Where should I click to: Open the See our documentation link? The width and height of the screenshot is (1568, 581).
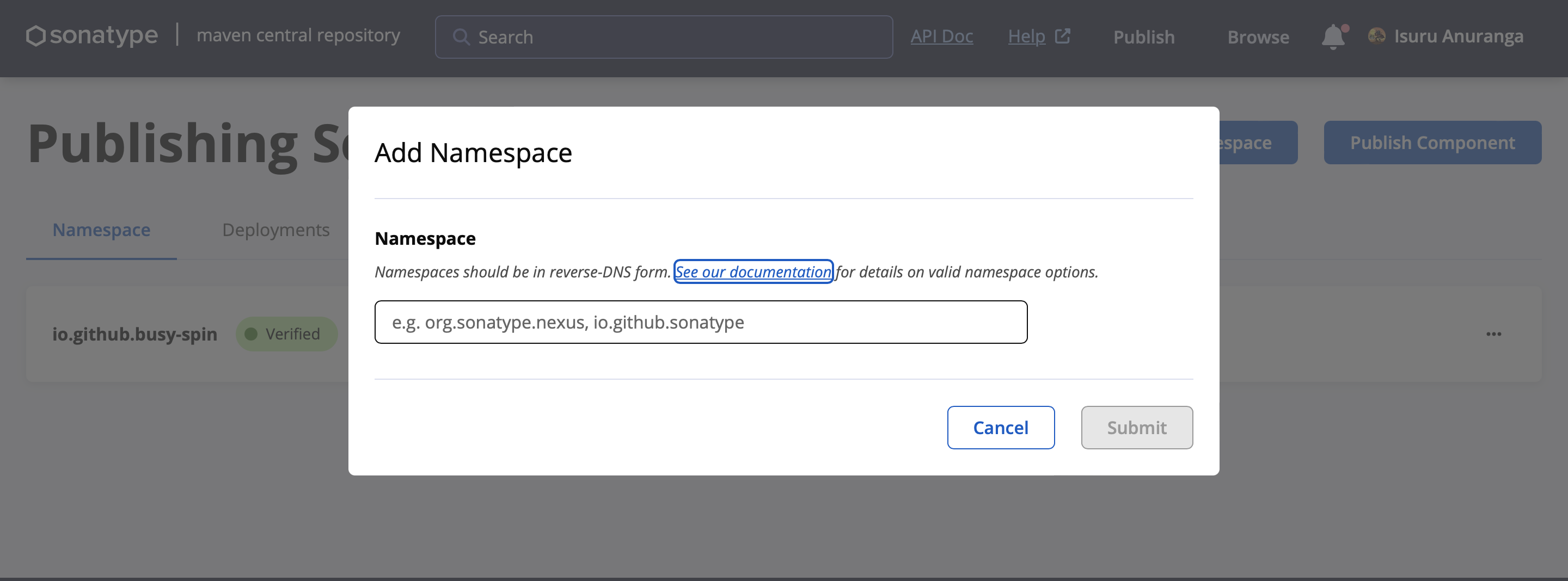tap(753, 272)
